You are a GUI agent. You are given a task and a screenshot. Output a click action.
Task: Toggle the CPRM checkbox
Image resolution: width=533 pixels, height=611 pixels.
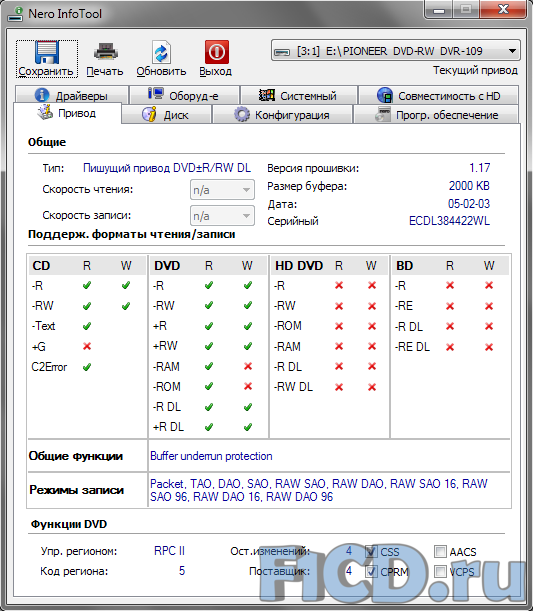(x=371, y=572)
